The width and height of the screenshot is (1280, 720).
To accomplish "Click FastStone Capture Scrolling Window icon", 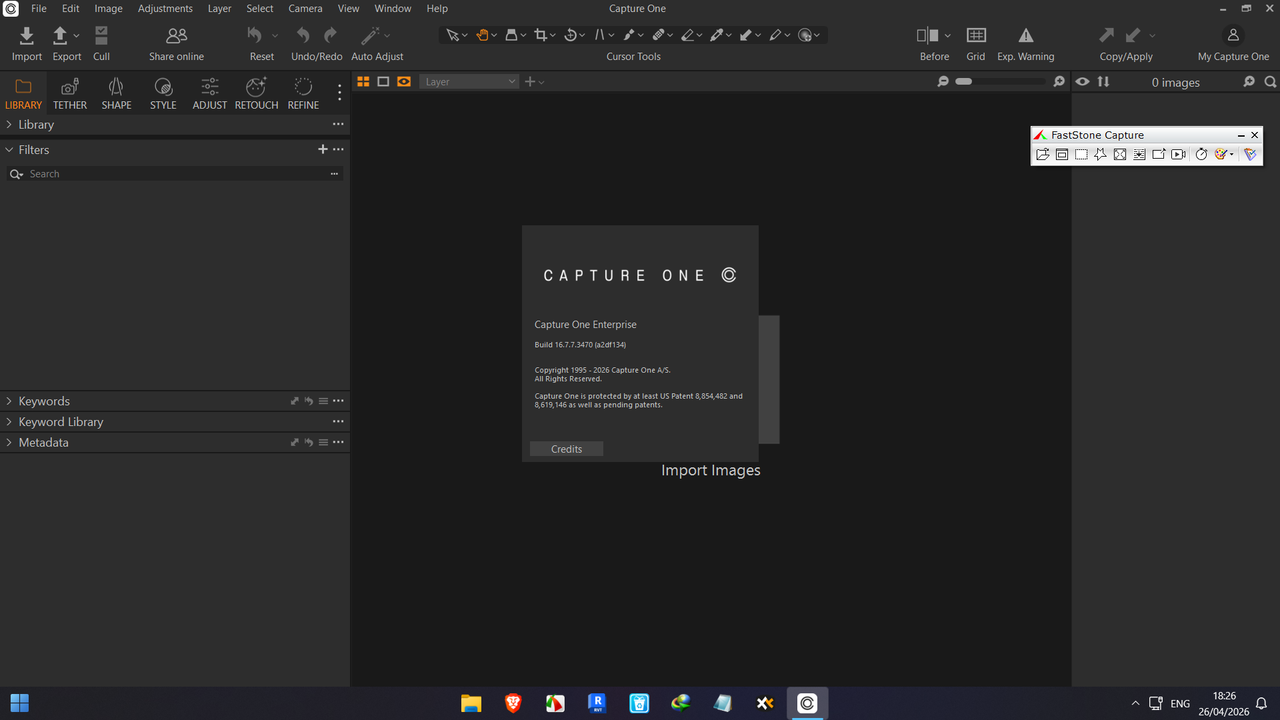I will pos(1139,154).
